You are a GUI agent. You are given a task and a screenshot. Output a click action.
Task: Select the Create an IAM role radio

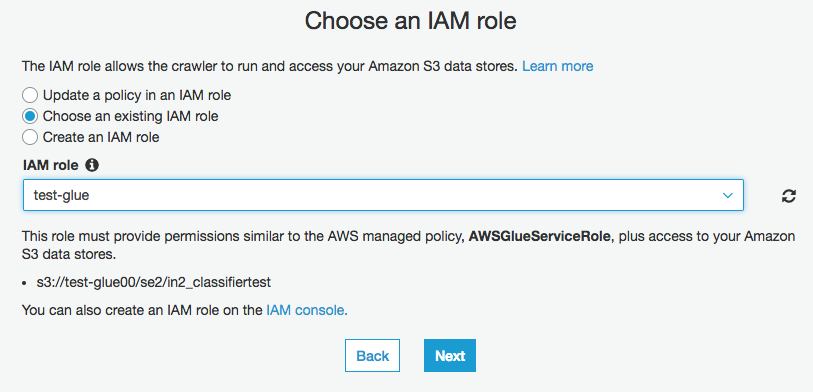coord(30,137)
